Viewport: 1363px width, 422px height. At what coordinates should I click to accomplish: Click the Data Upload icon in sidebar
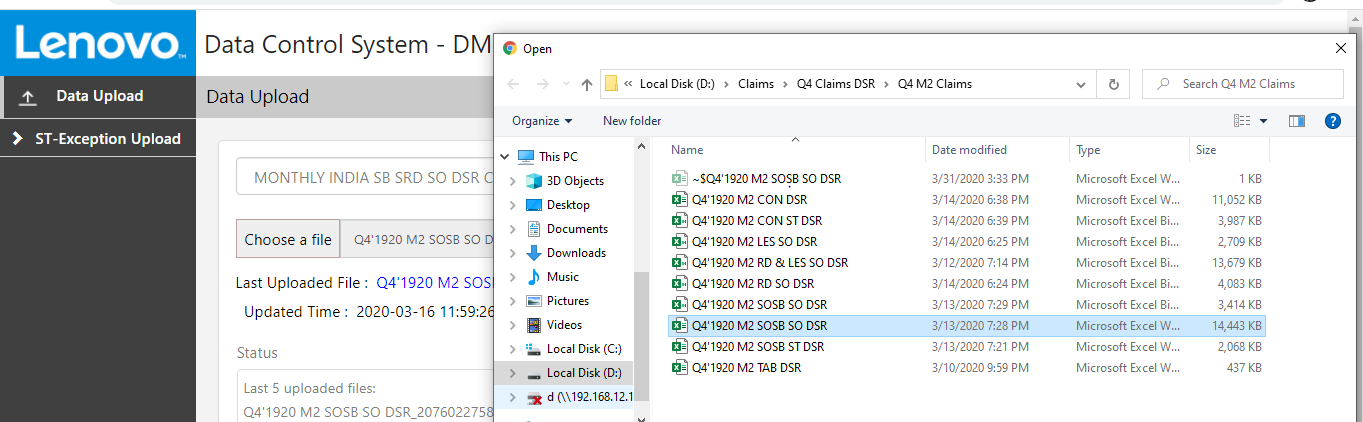28,97
